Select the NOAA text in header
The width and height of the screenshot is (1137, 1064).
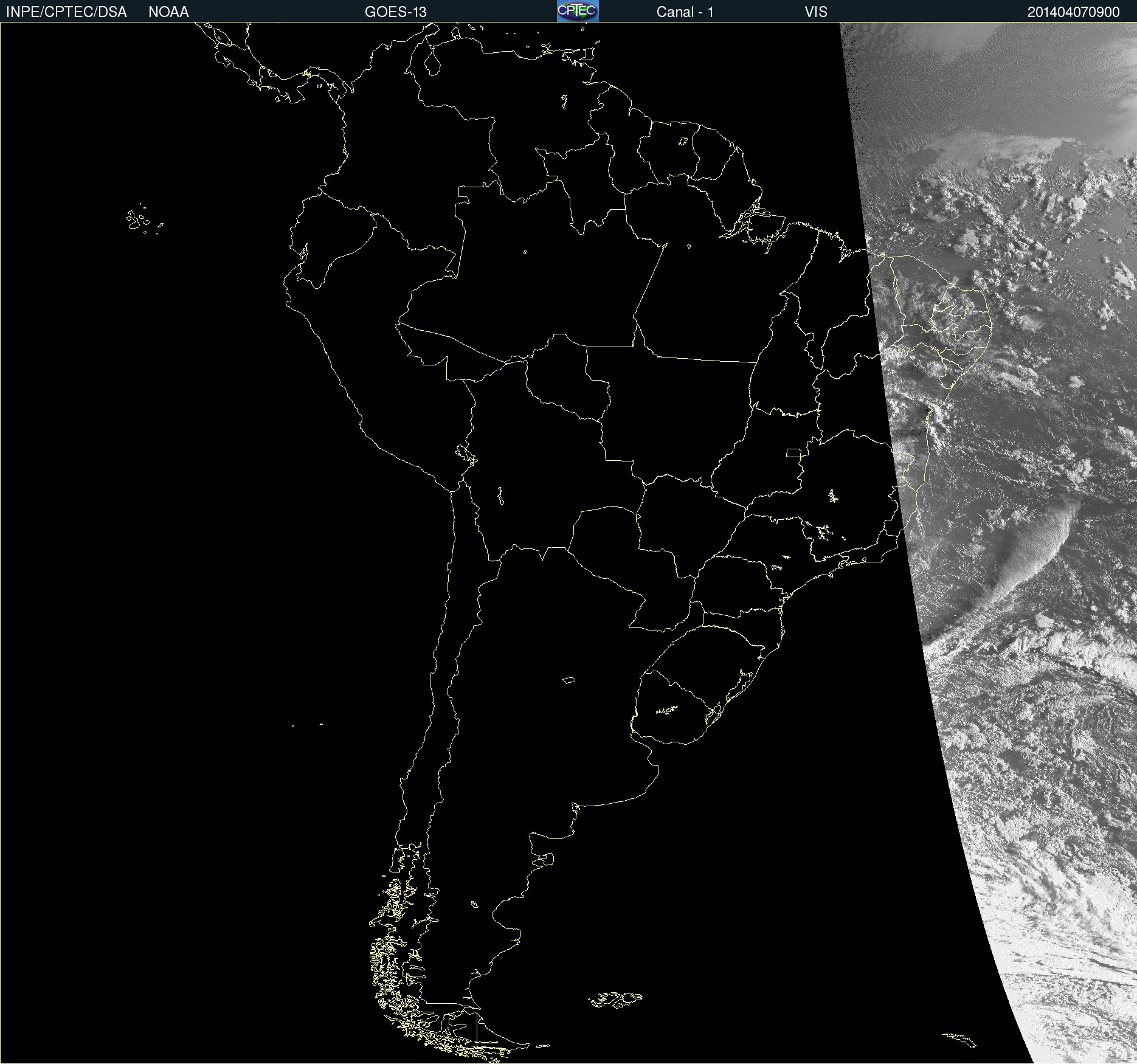pyautogui.click(x=168, y=12)
